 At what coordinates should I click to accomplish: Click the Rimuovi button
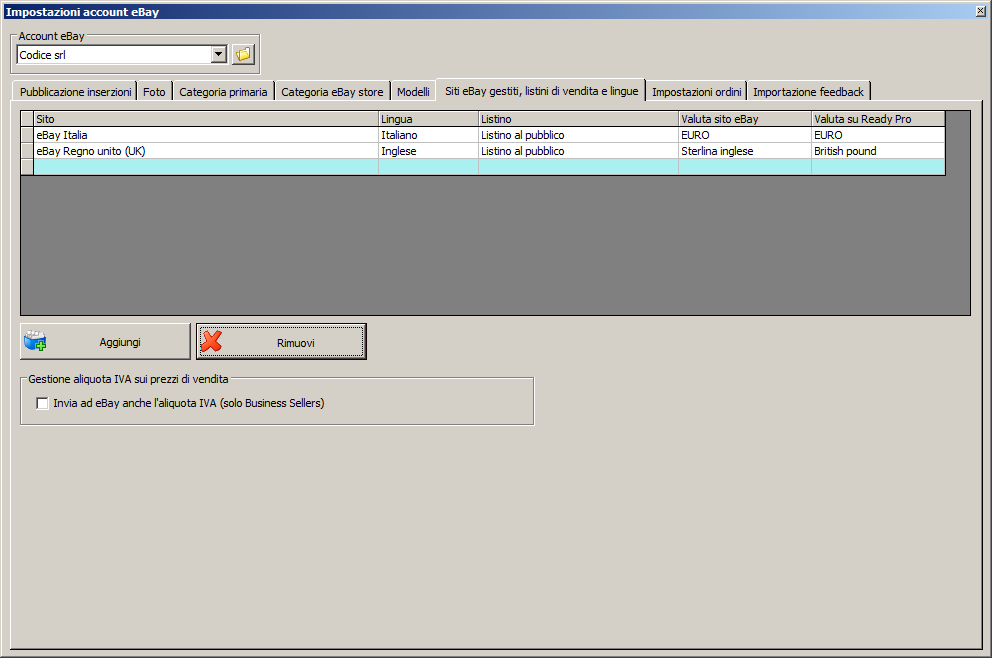281,342
